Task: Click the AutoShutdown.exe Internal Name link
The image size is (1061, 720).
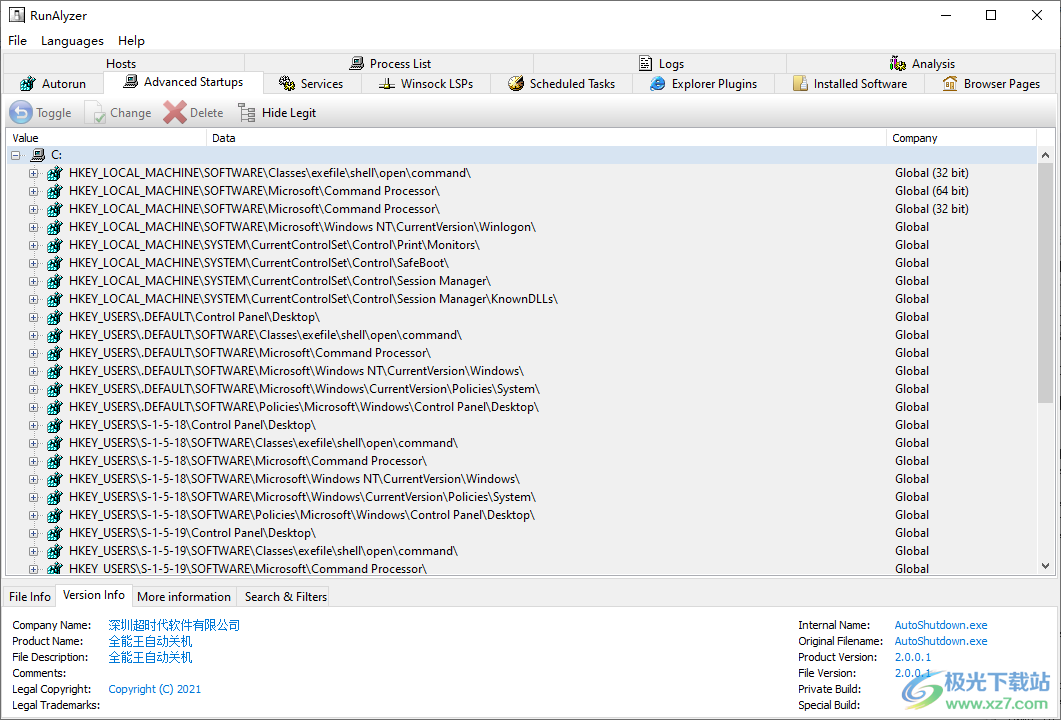Action: [941, 625]
